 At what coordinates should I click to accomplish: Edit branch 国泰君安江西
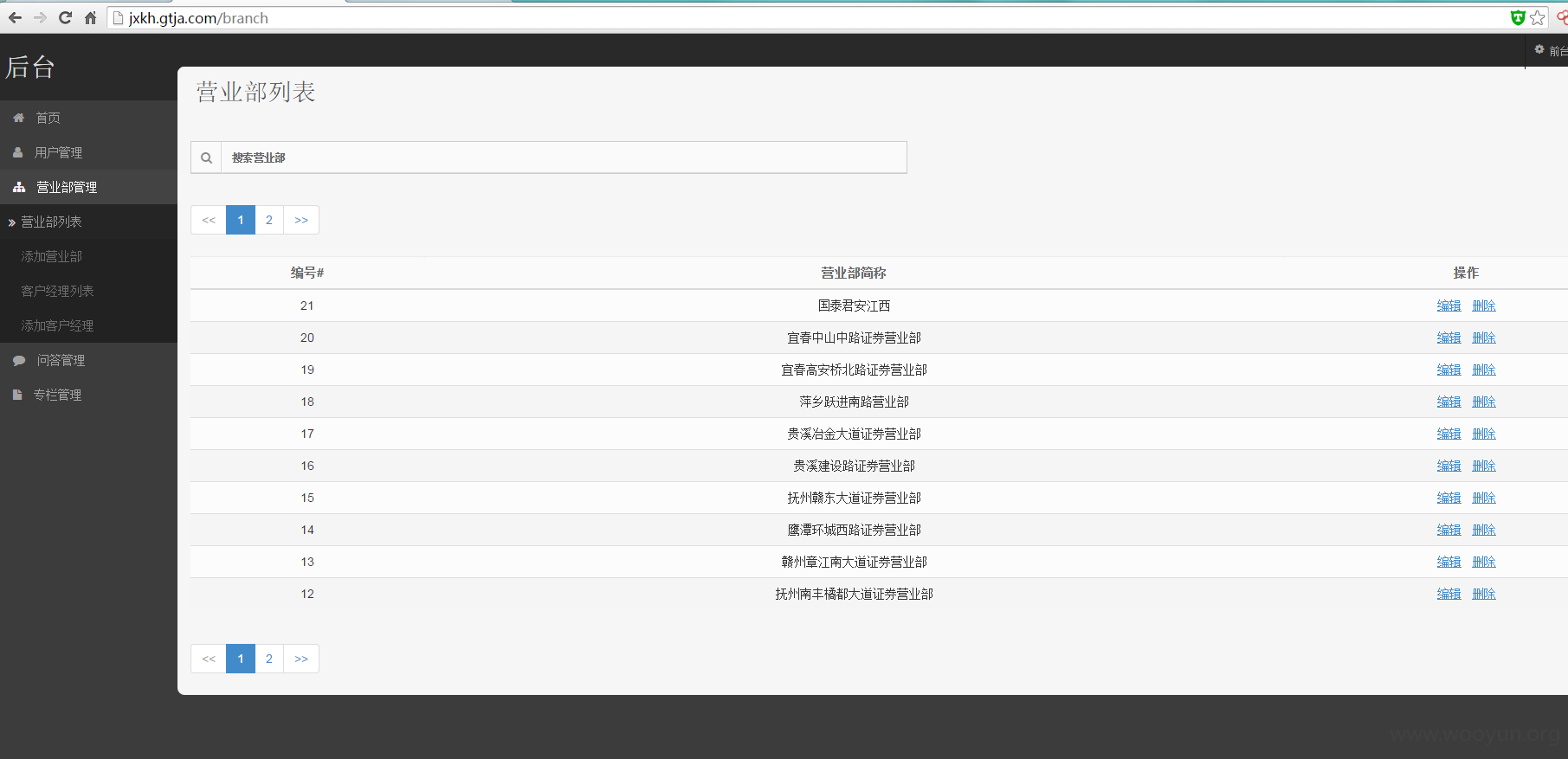(x=1449, y=306)
